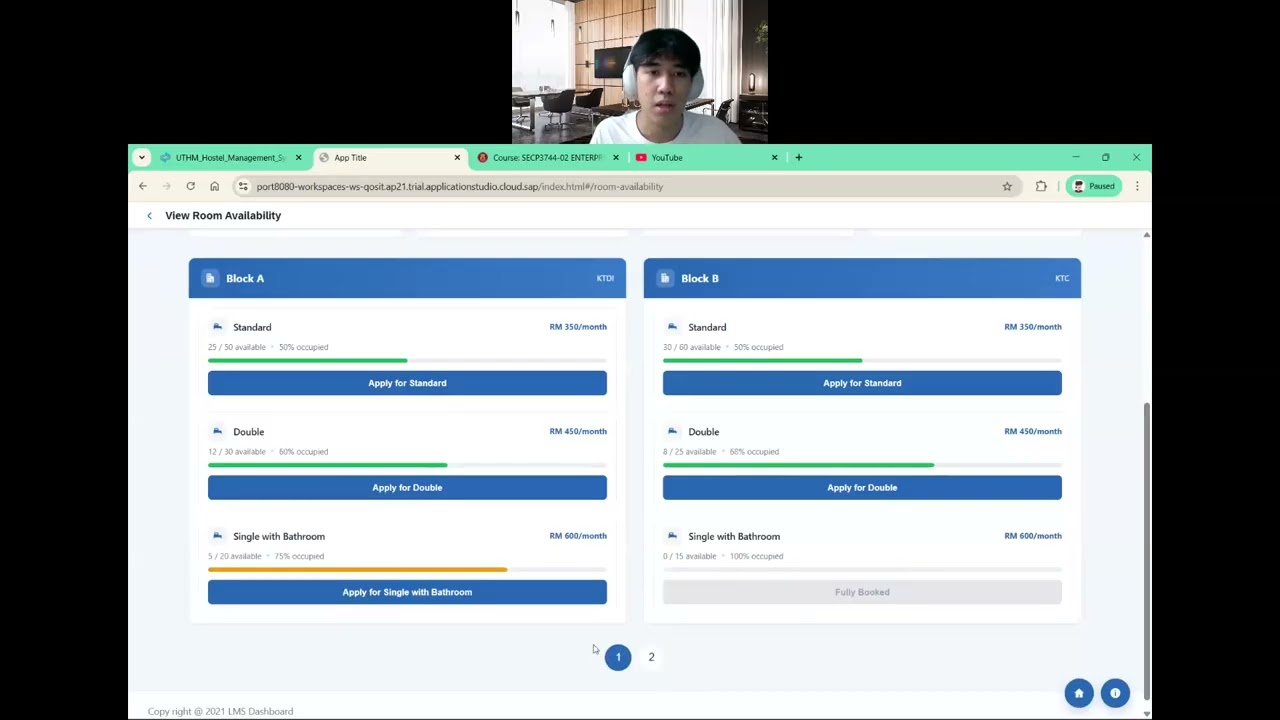Click the back arrow beside View Room Availability

[149, 215]
